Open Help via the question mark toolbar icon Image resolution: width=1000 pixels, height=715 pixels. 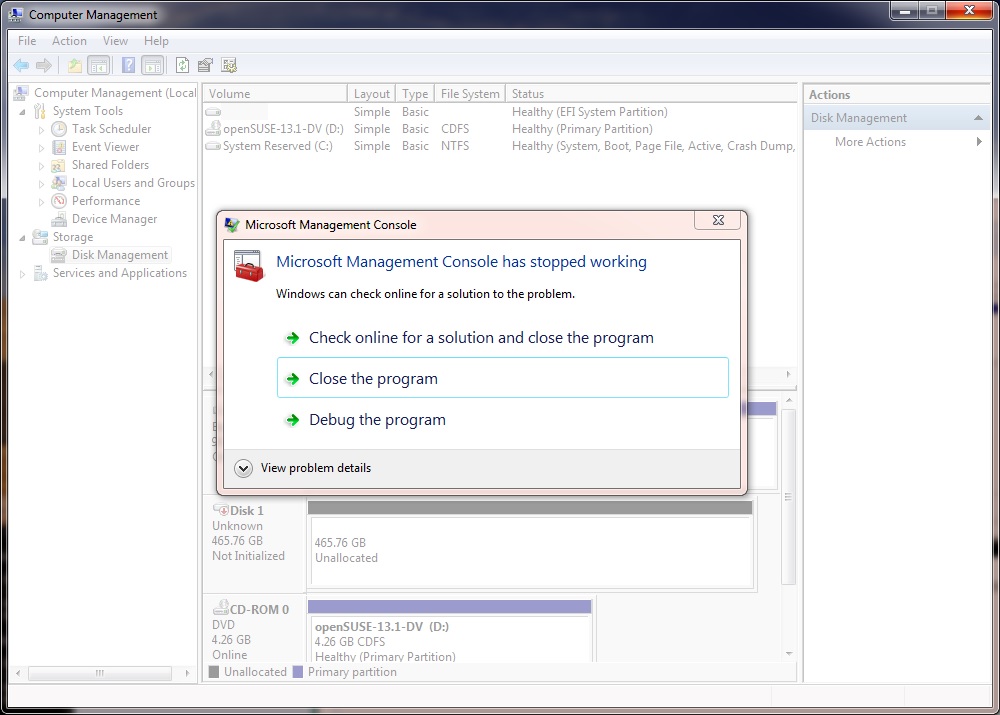click(128, 65)
